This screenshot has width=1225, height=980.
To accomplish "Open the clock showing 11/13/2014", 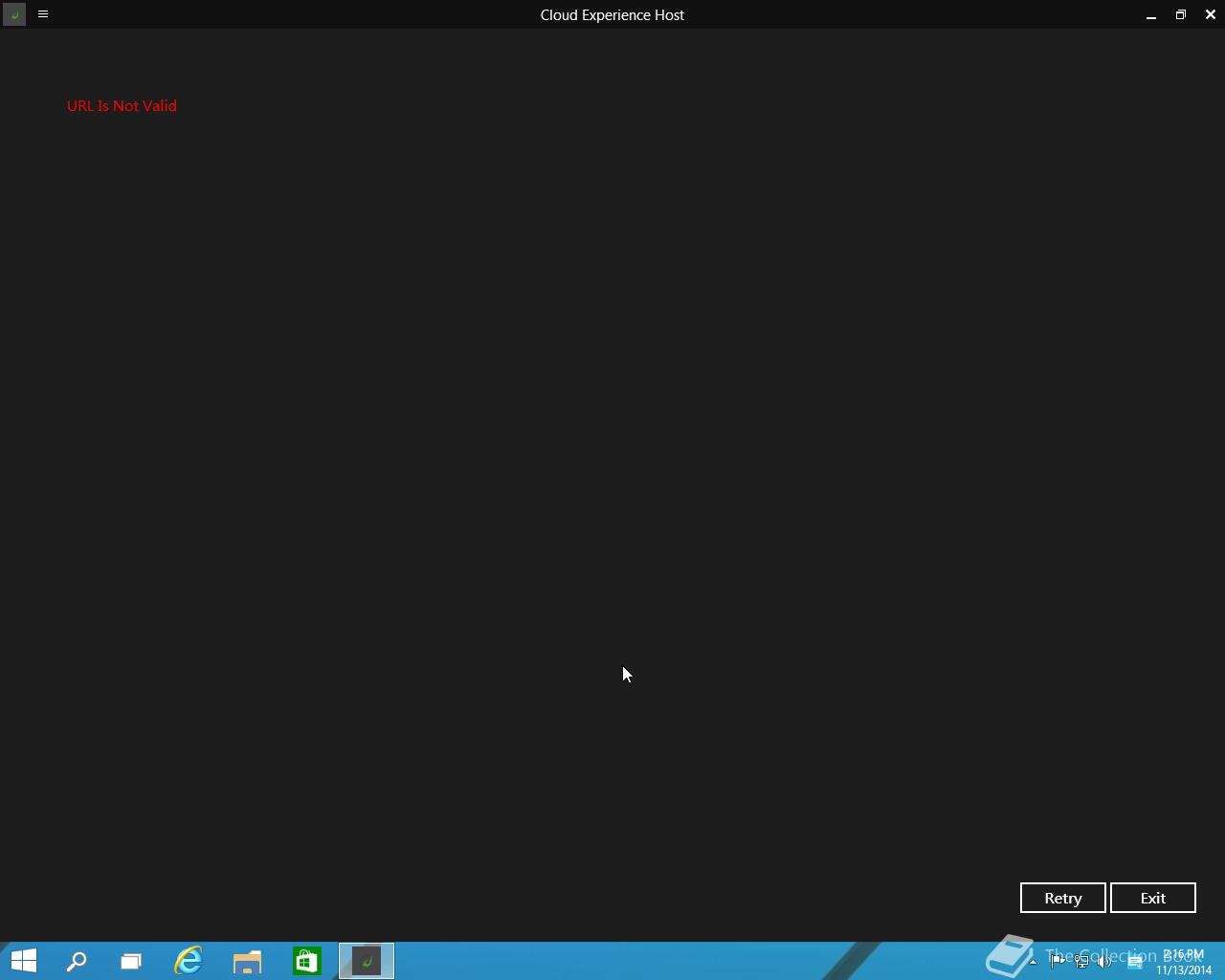I will coord(1184,962).
